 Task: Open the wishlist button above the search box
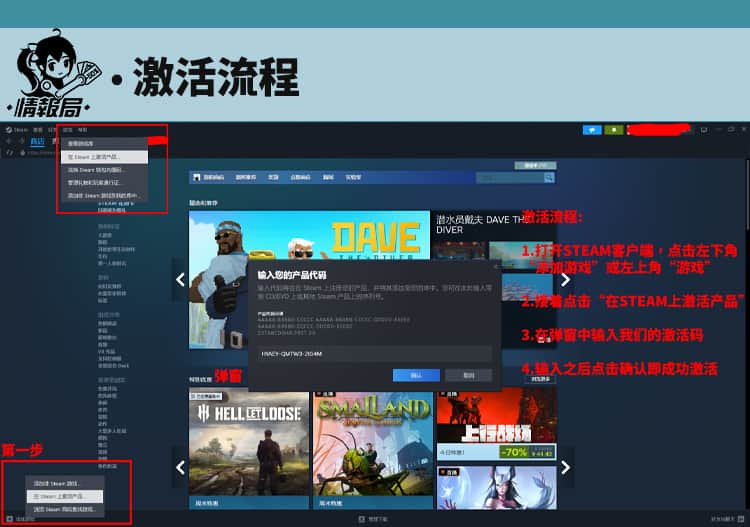535,165
